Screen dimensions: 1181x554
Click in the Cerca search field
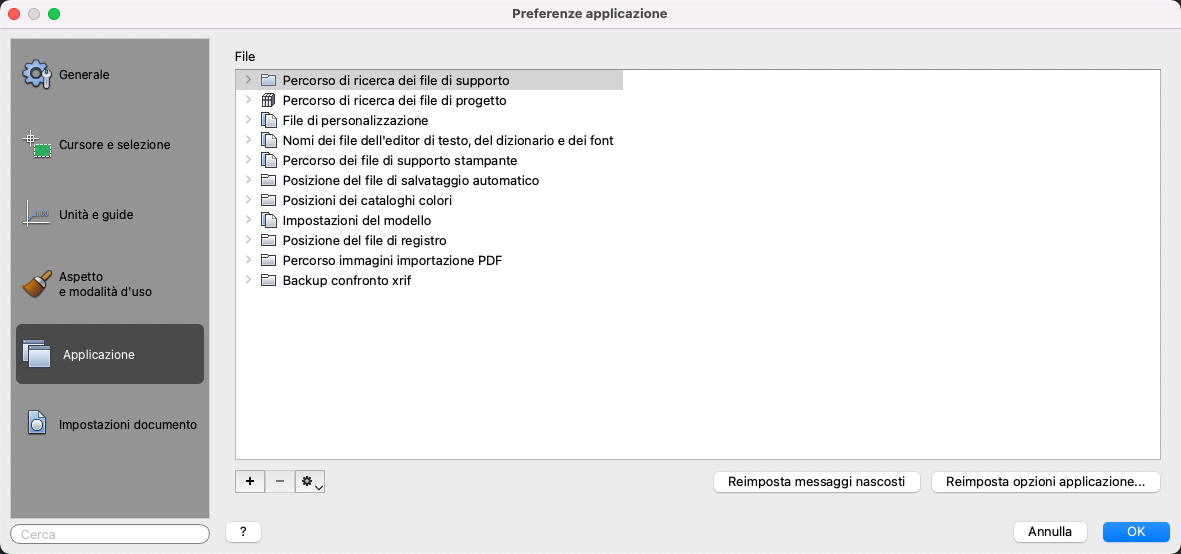click(x=110, y=534)
